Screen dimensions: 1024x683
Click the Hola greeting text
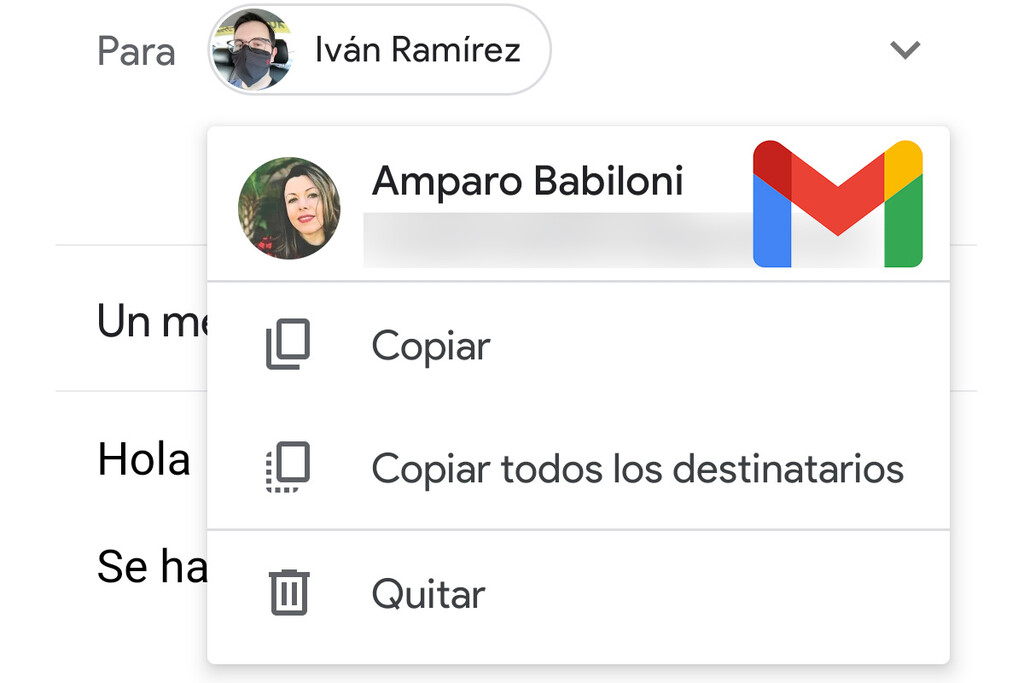coord(143,458)
